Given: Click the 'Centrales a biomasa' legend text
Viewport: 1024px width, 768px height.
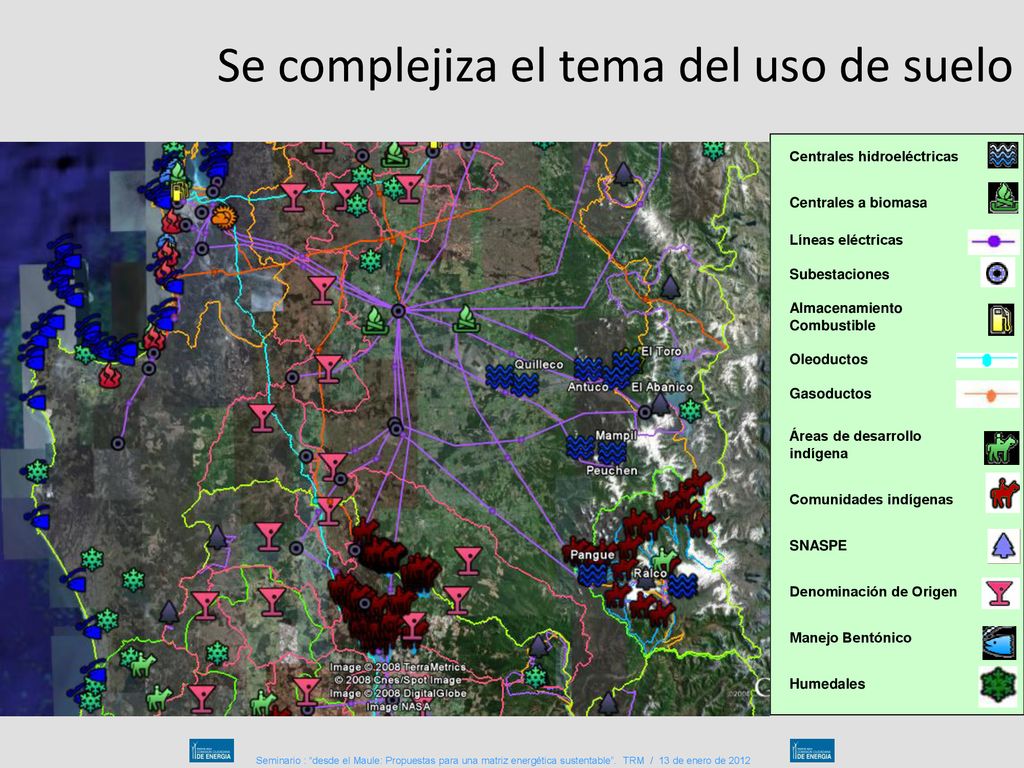Looking at the screenshot, I should coord(857,202).
